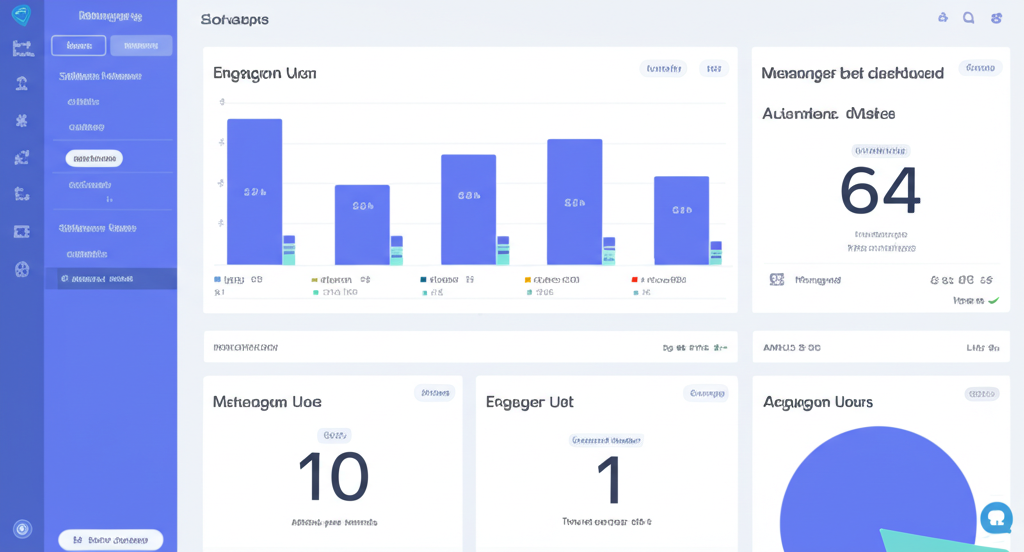1024x552 pixels.
Task: Click the pill button in Meaonger bet card header
Action: click(x=980, y=68)
